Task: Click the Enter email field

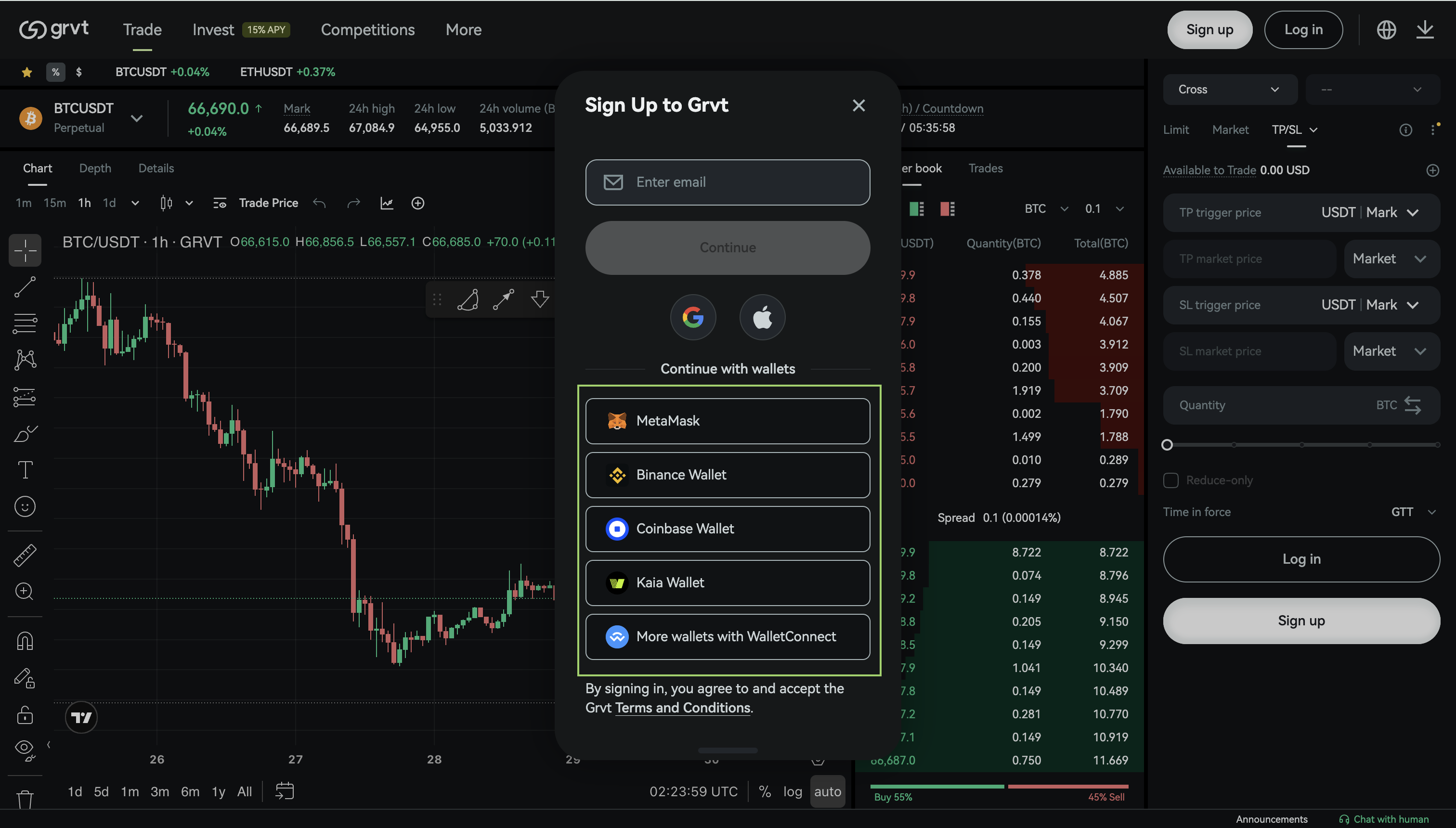Action: [x=728, y=182]
